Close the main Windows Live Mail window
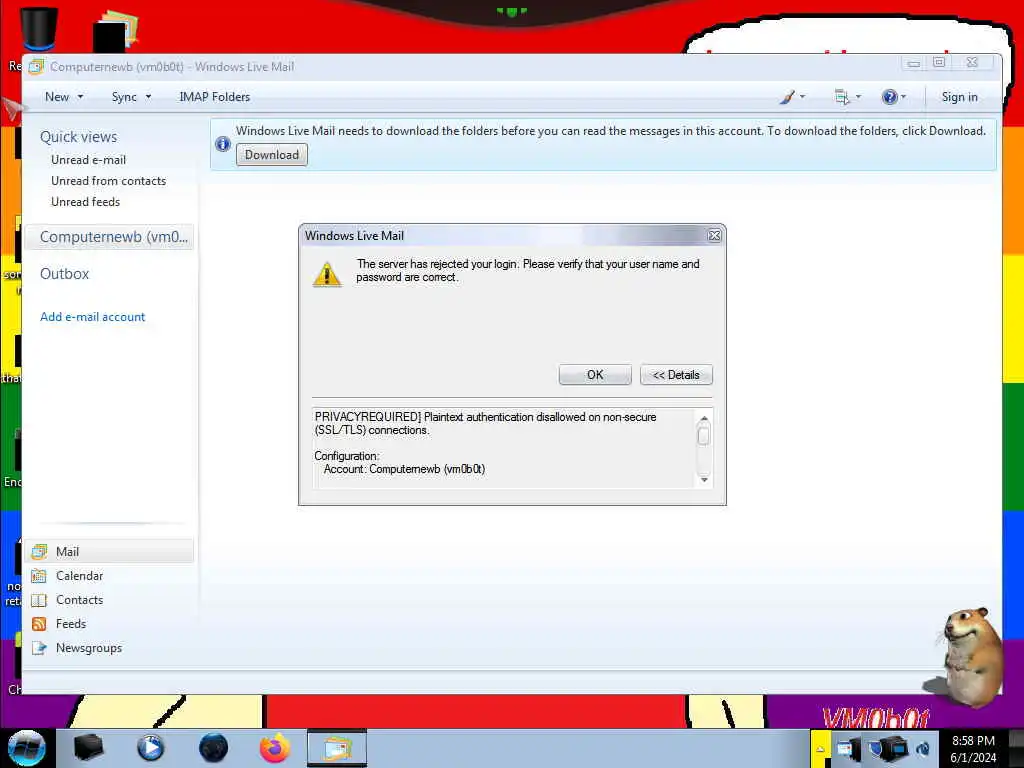 tap(972, 63)
